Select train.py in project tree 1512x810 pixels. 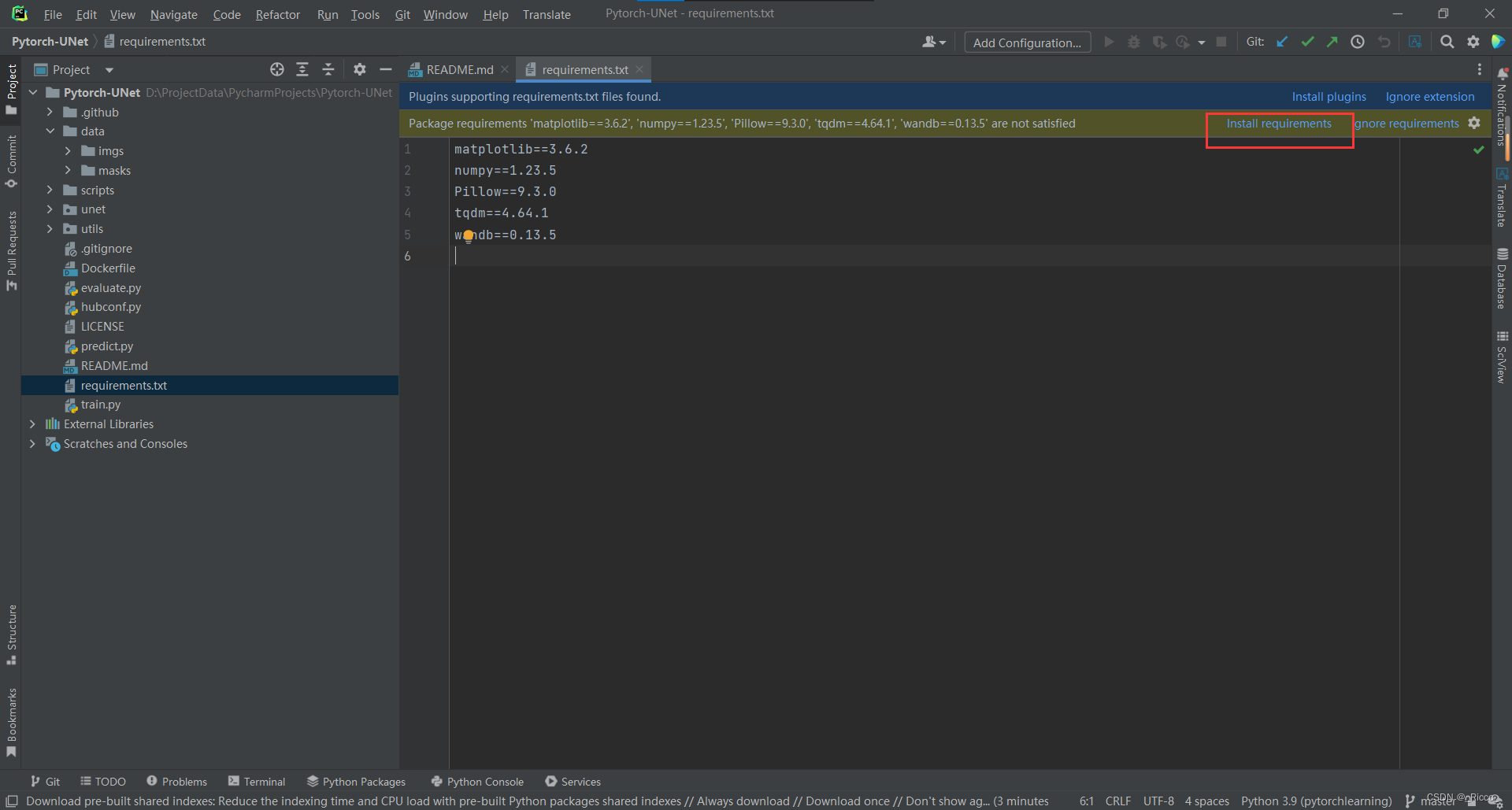(x=101, y=405)
